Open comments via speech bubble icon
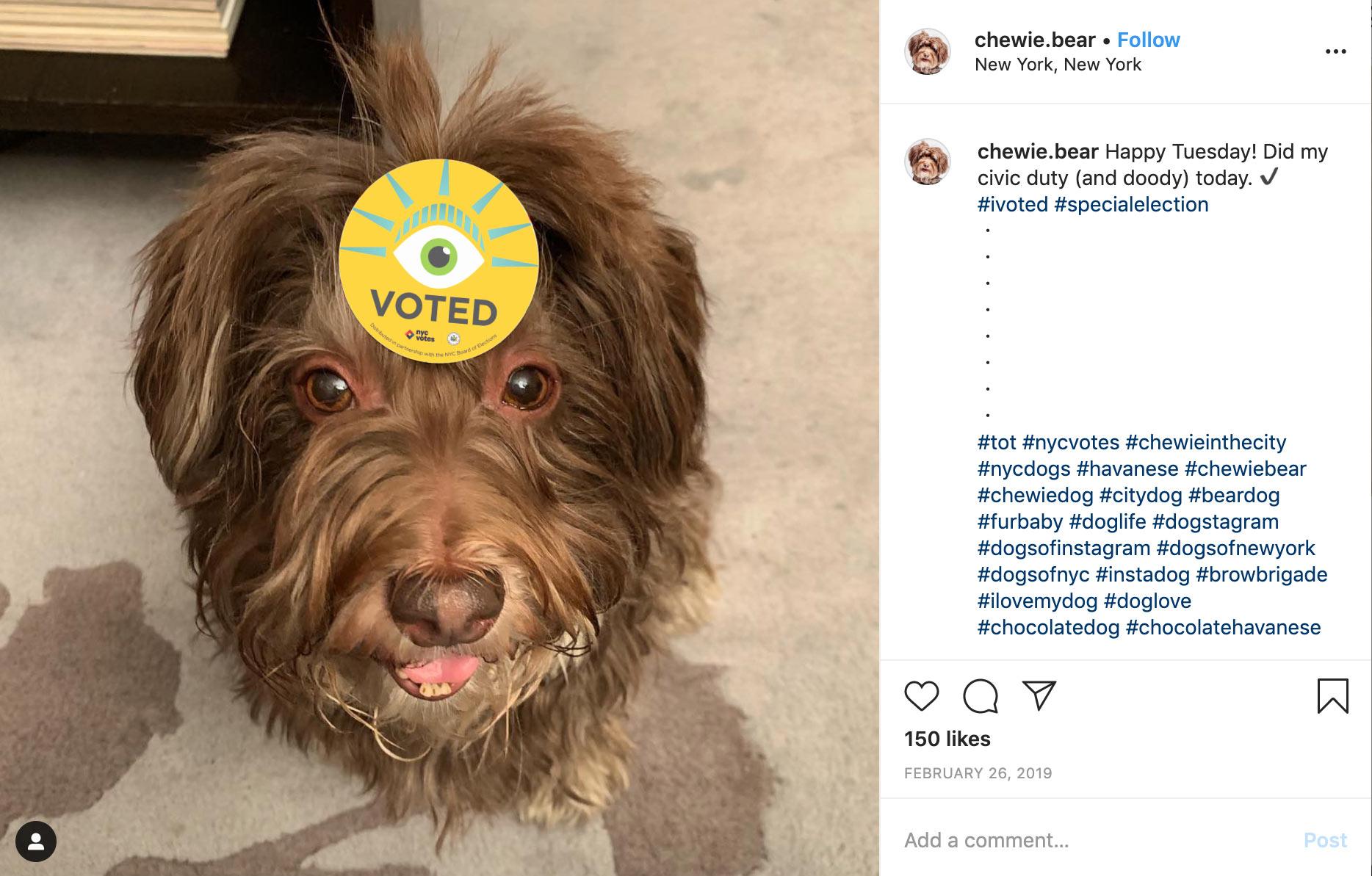This screenshot has width=1372, height=876. [x=980, y=695]
